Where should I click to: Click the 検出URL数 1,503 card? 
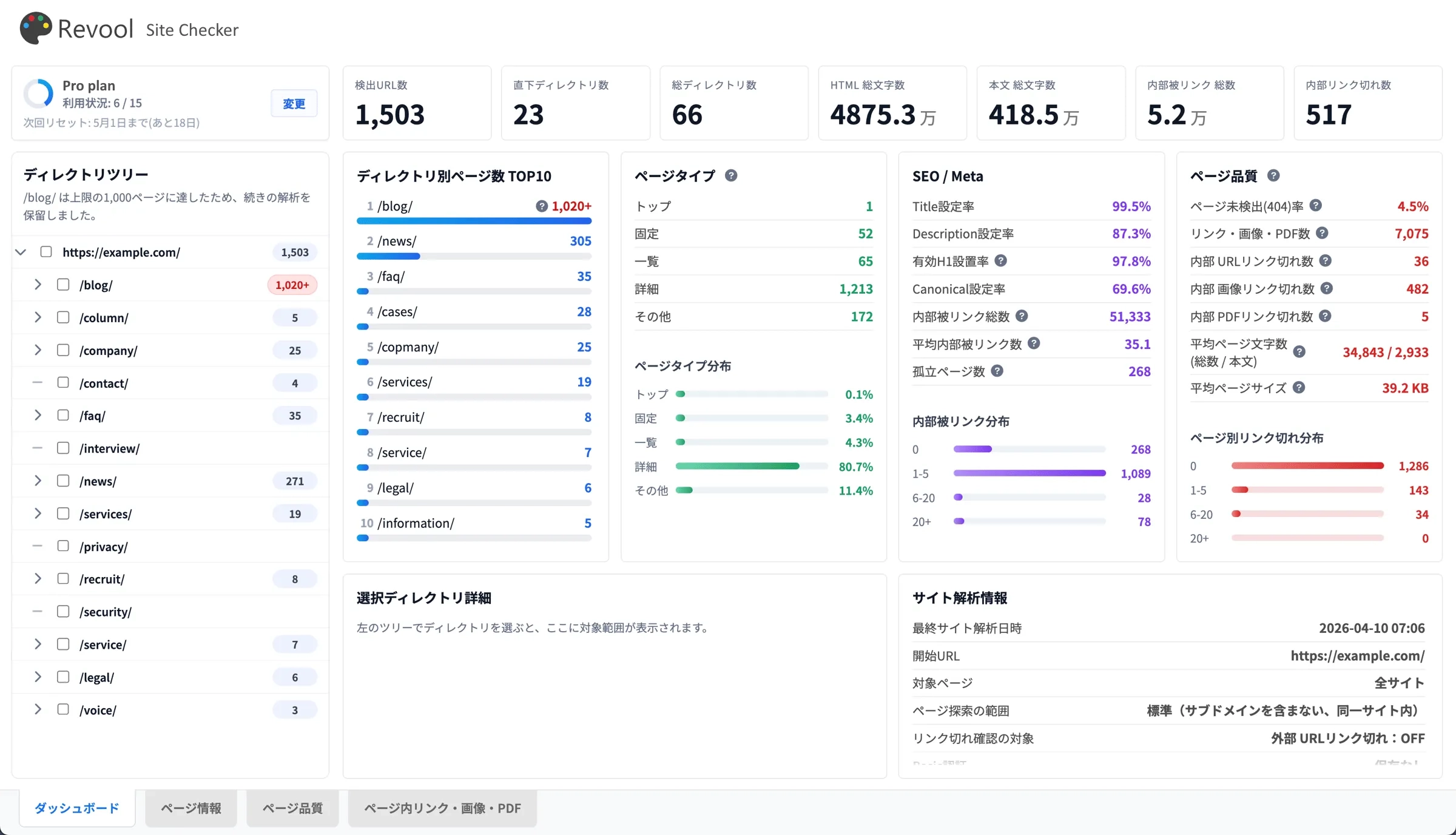417,103
